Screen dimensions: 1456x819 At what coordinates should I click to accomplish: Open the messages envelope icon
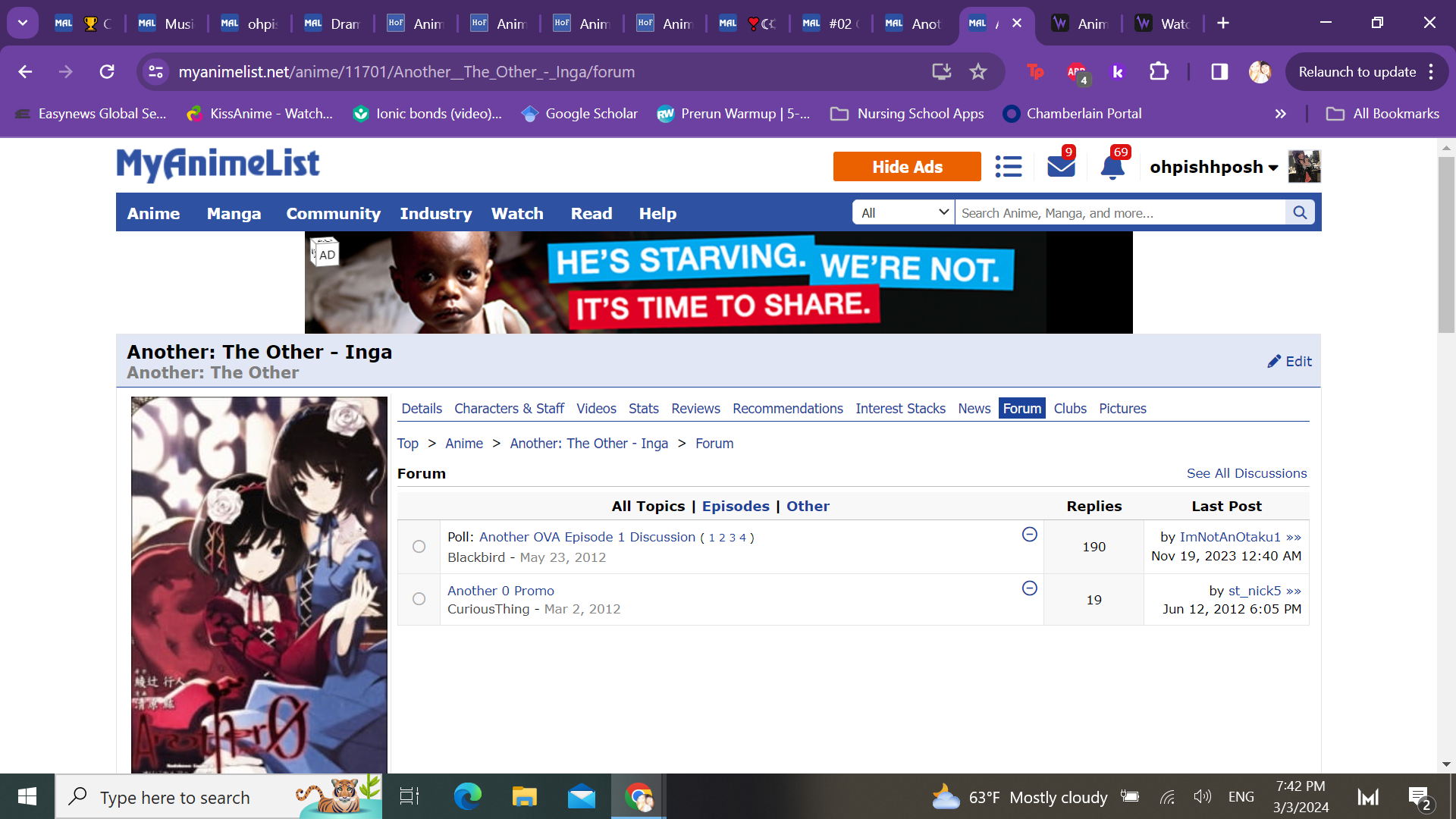coord(1060,166)
